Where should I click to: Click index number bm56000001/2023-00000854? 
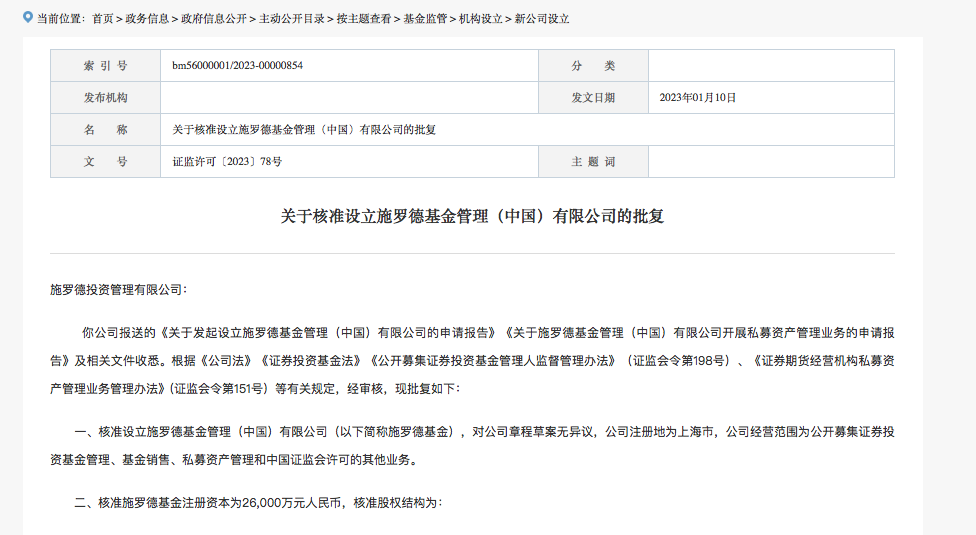(237, 66)
